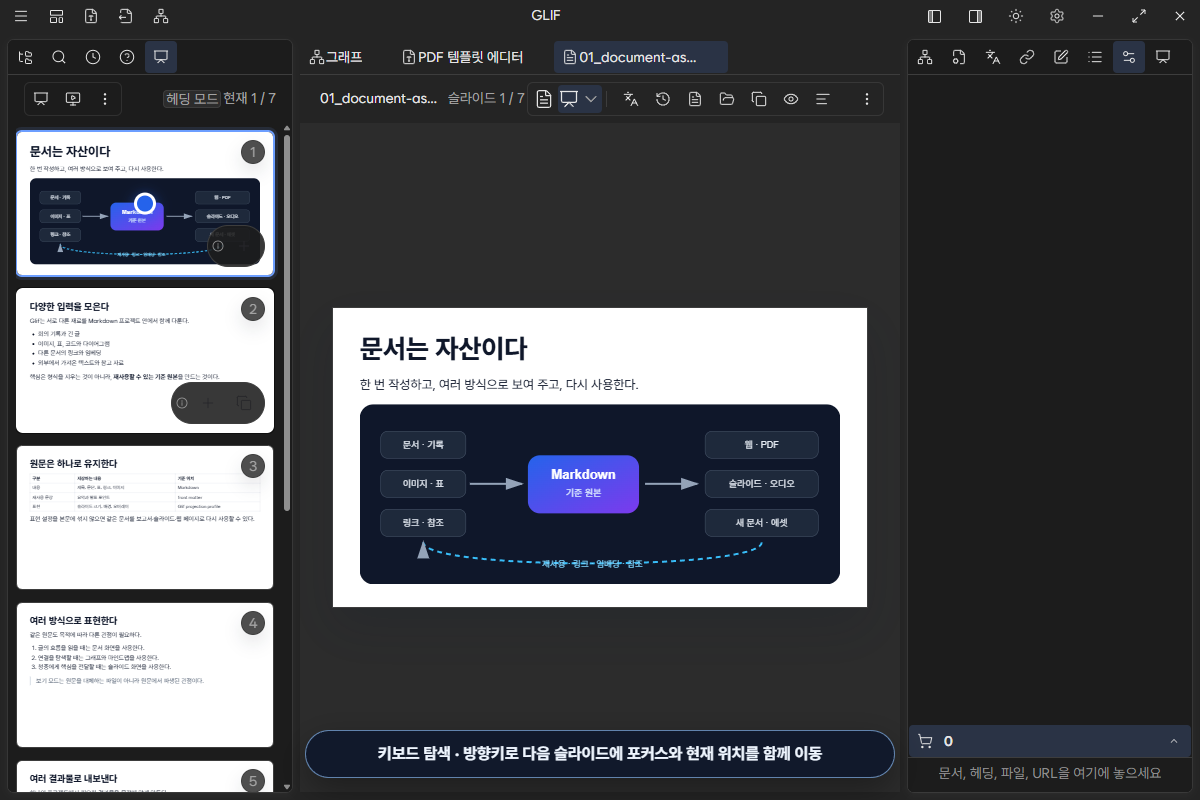
Task: Open the file link icon in right panel
Action: 959,57
